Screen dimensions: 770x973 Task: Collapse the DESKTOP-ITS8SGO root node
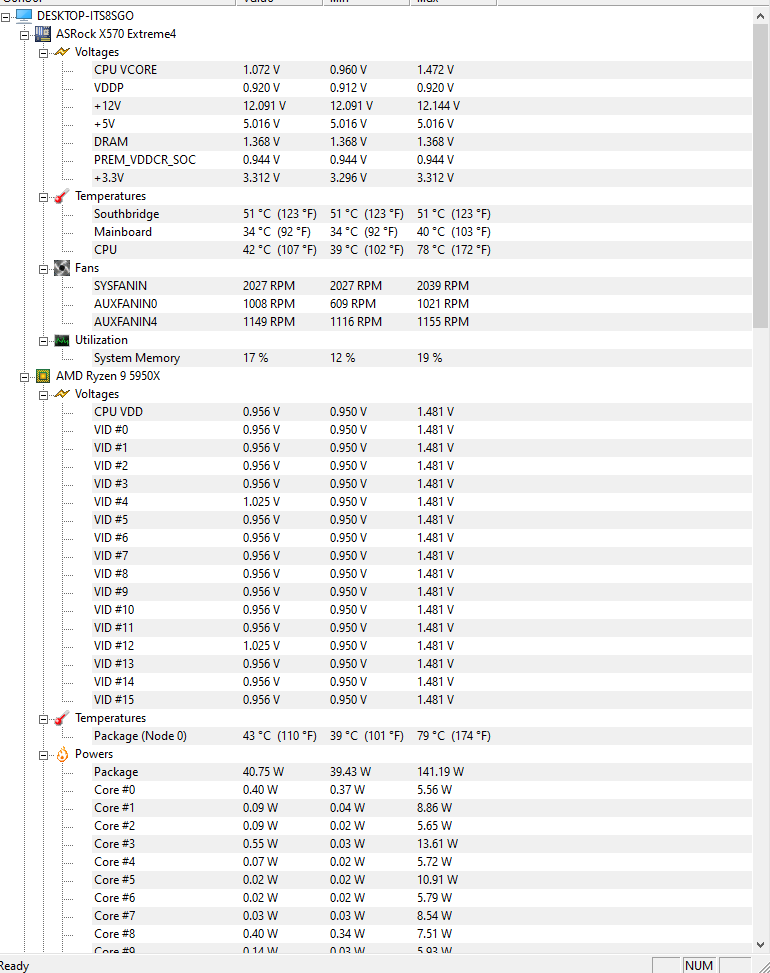coord(6,17)
